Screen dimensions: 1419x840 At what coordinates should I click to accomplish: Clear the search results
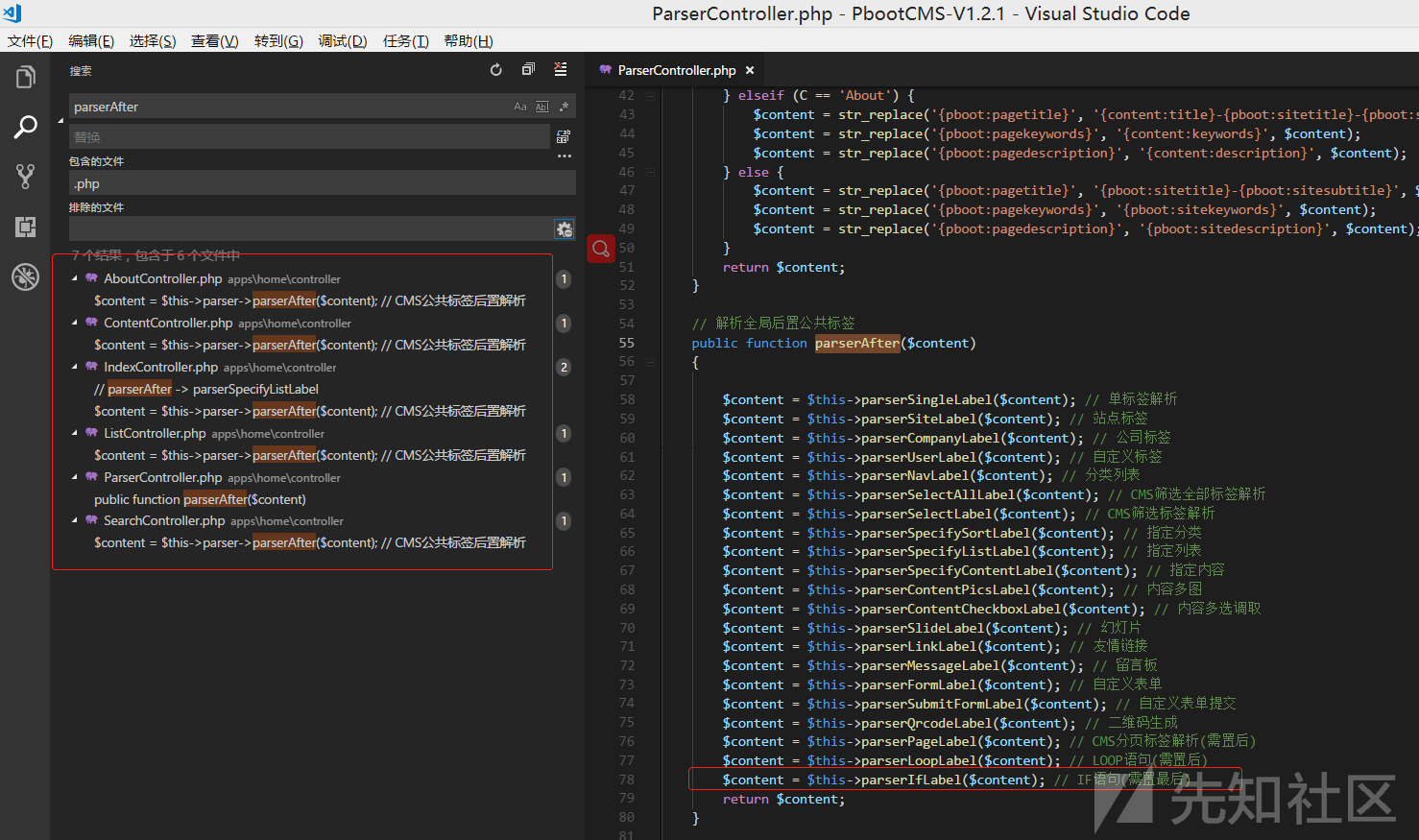pyautogui.click(x=561, y=70)
